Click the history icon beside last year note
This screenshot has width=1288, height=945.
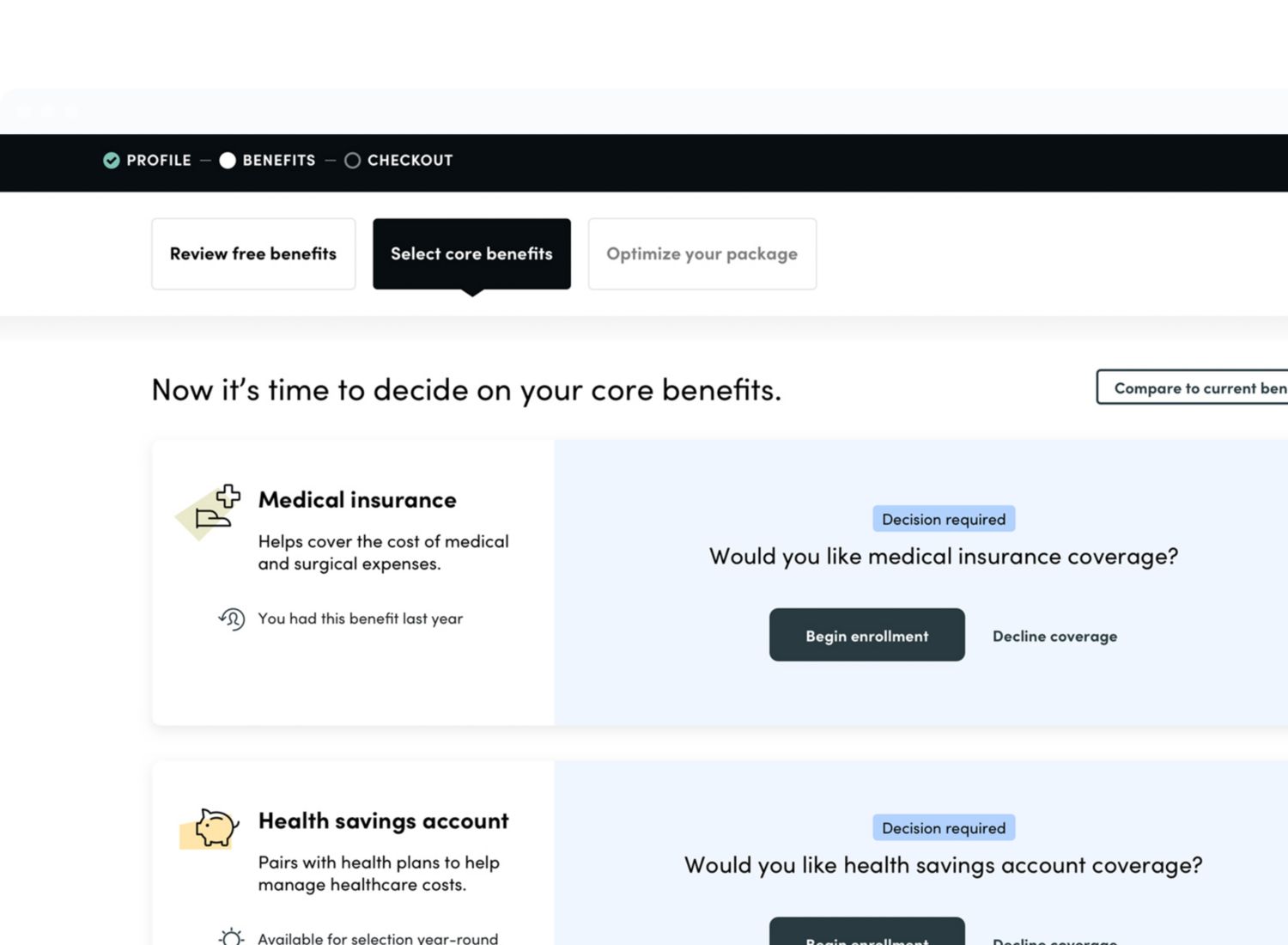click(232, 619)
